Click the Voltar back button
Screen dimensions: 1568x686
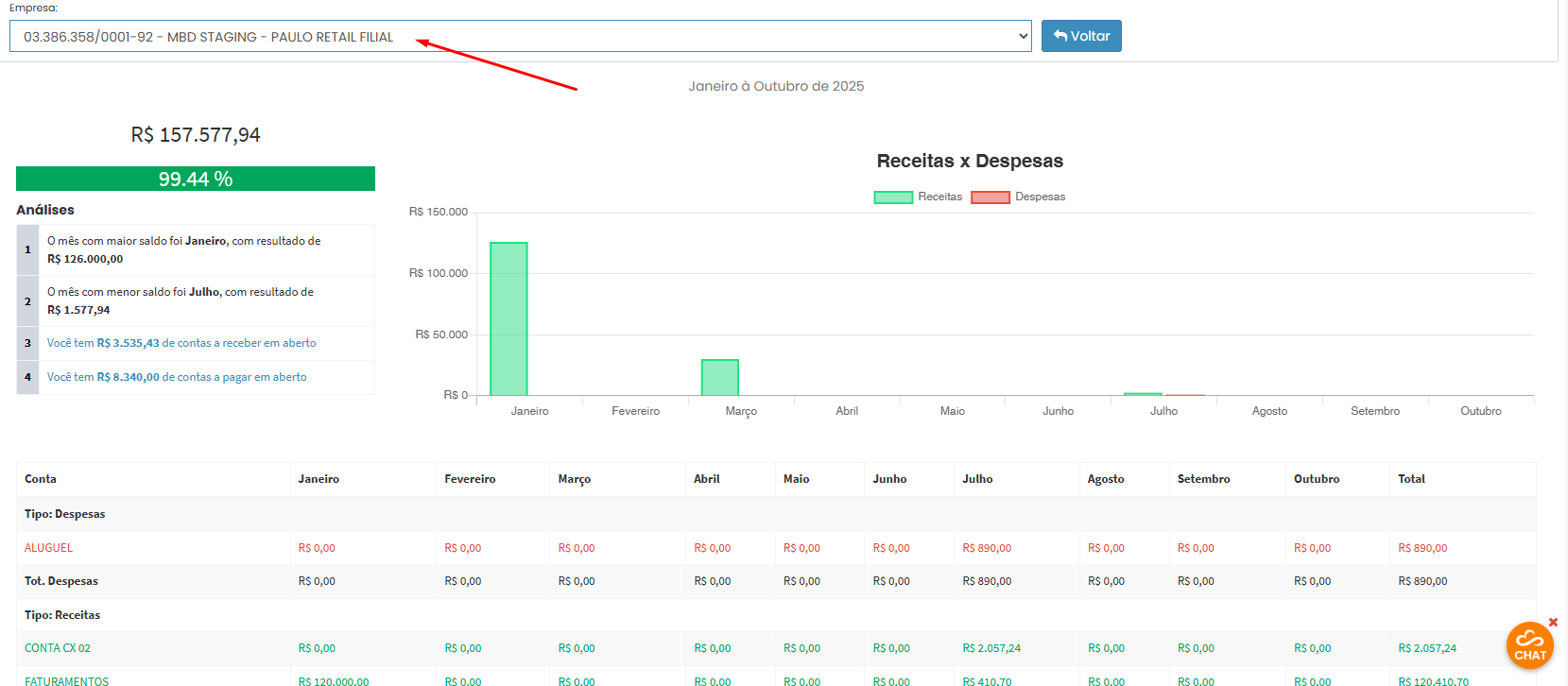[1081, 36]
